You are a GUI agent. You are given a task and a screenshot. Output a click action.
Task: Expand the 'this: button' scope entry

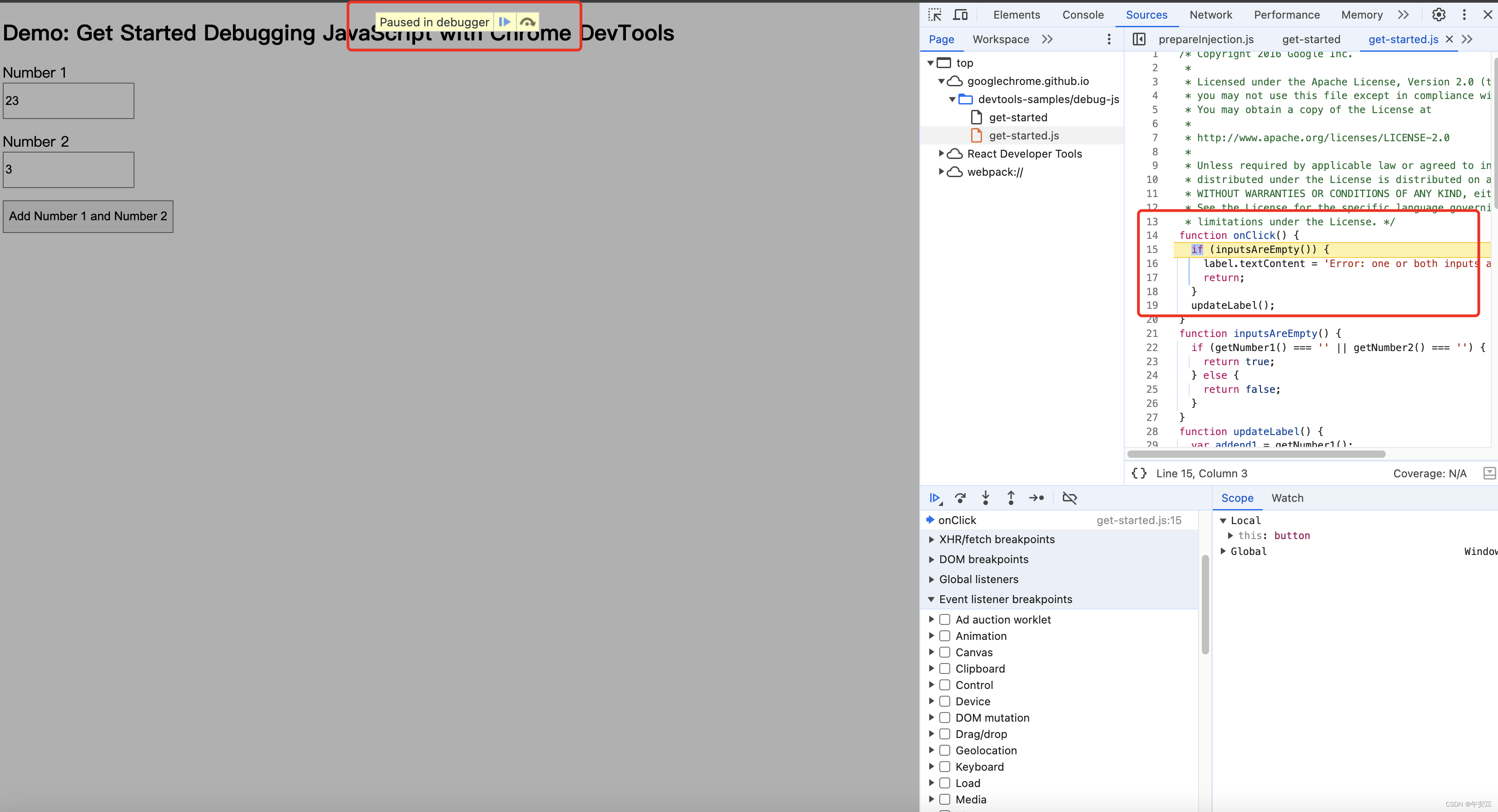(1230, 535)
